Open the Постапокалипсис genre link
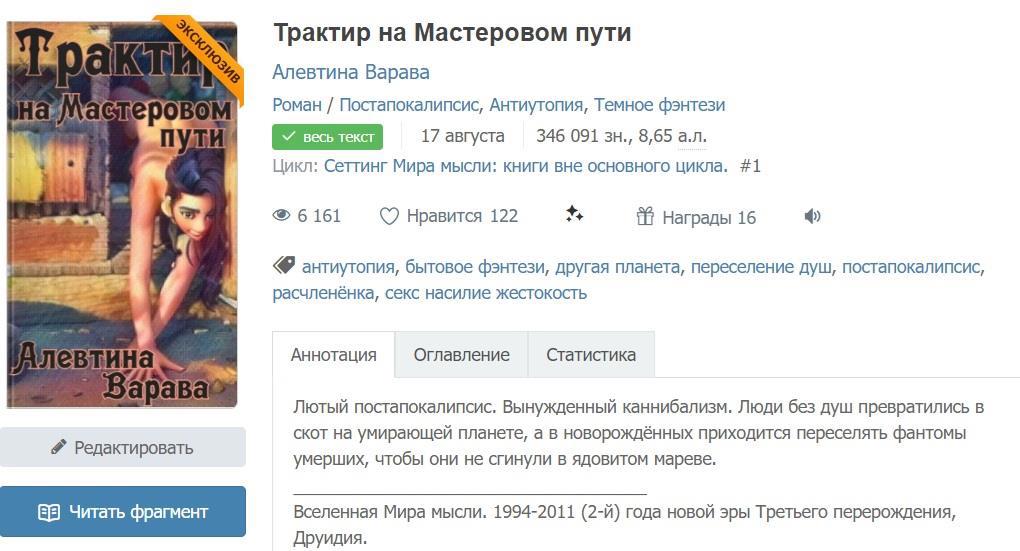This screenshot has width=1020, height=551. coord(409,105)
